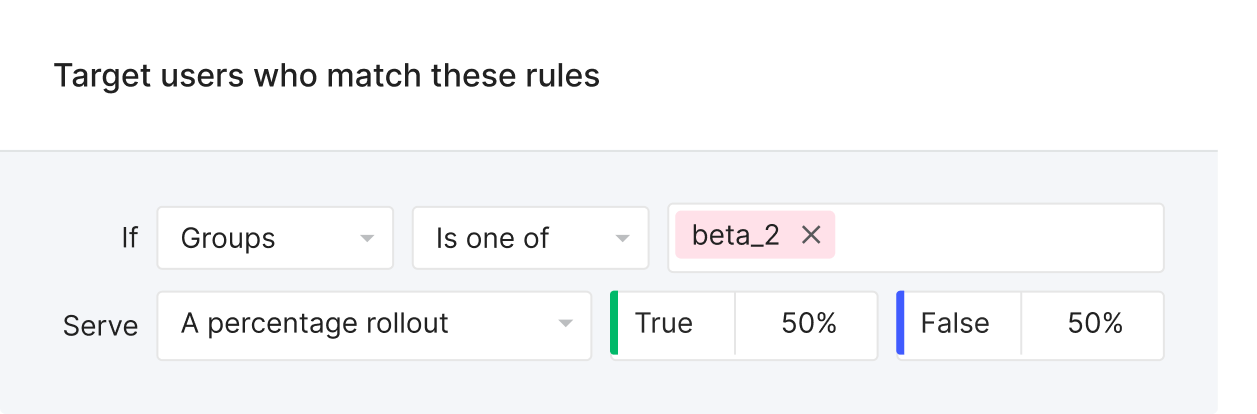The width and height of the screenshot is (1257, 414).
Task: Click the True variation label
Action: (x=664, y=324)
